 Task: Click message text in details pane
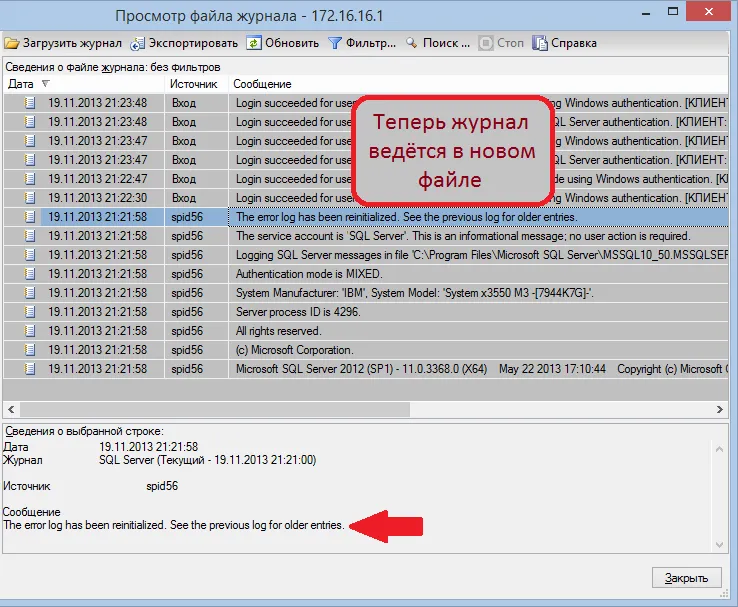point(174,525)
